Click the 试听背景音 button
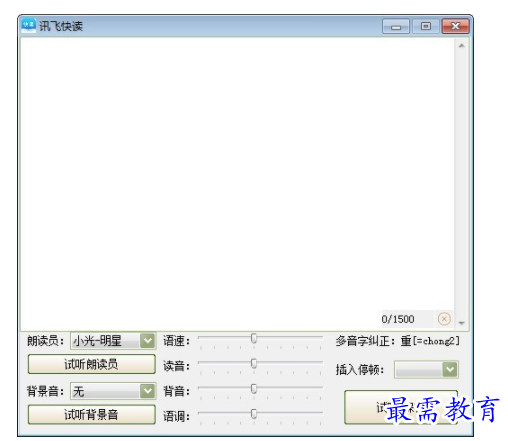The image size is (508, 441). (x=92, y=415)
